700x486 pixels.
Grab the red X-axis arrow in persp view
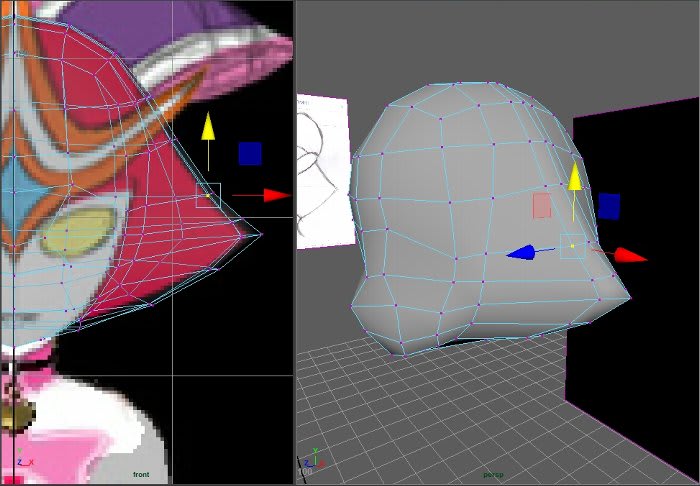631,255
